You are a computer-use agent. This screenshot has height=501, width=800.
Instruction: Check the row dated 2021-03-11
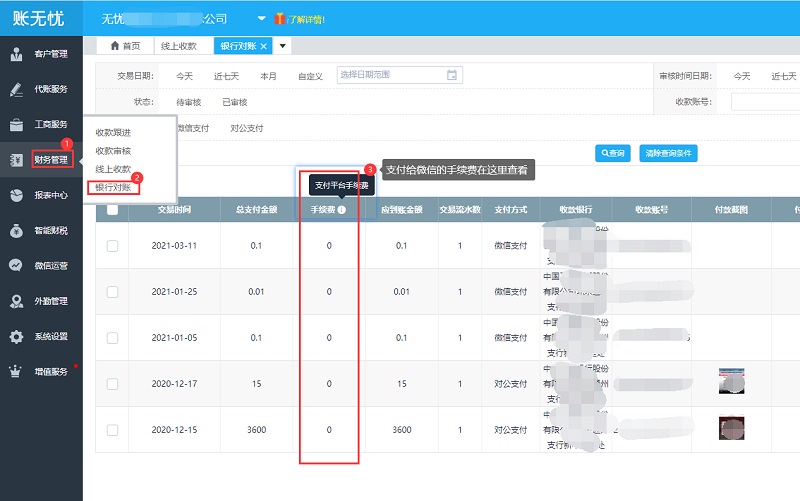pos(112,245)
